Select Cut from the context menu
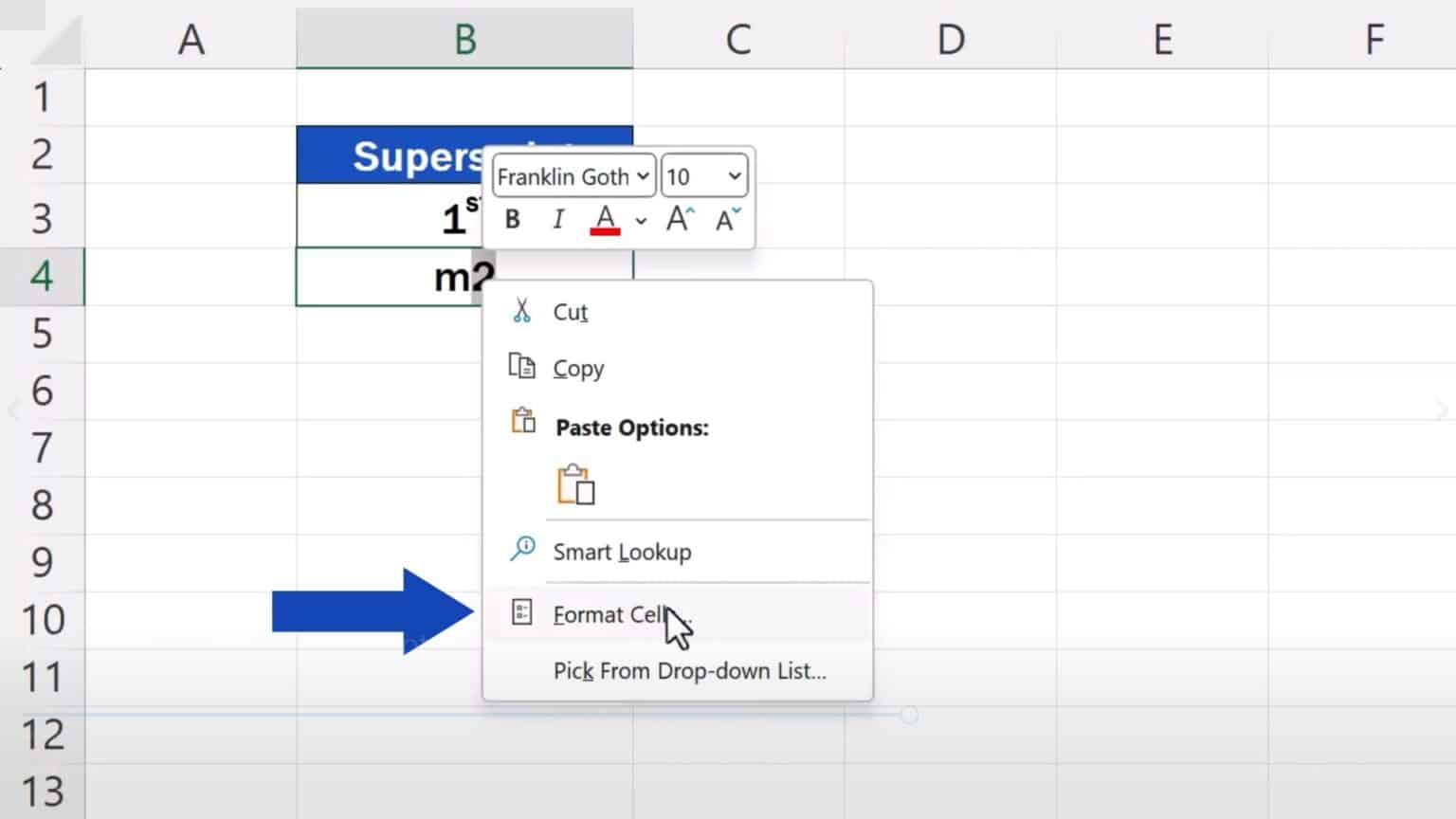 click(x=568, y=311)
